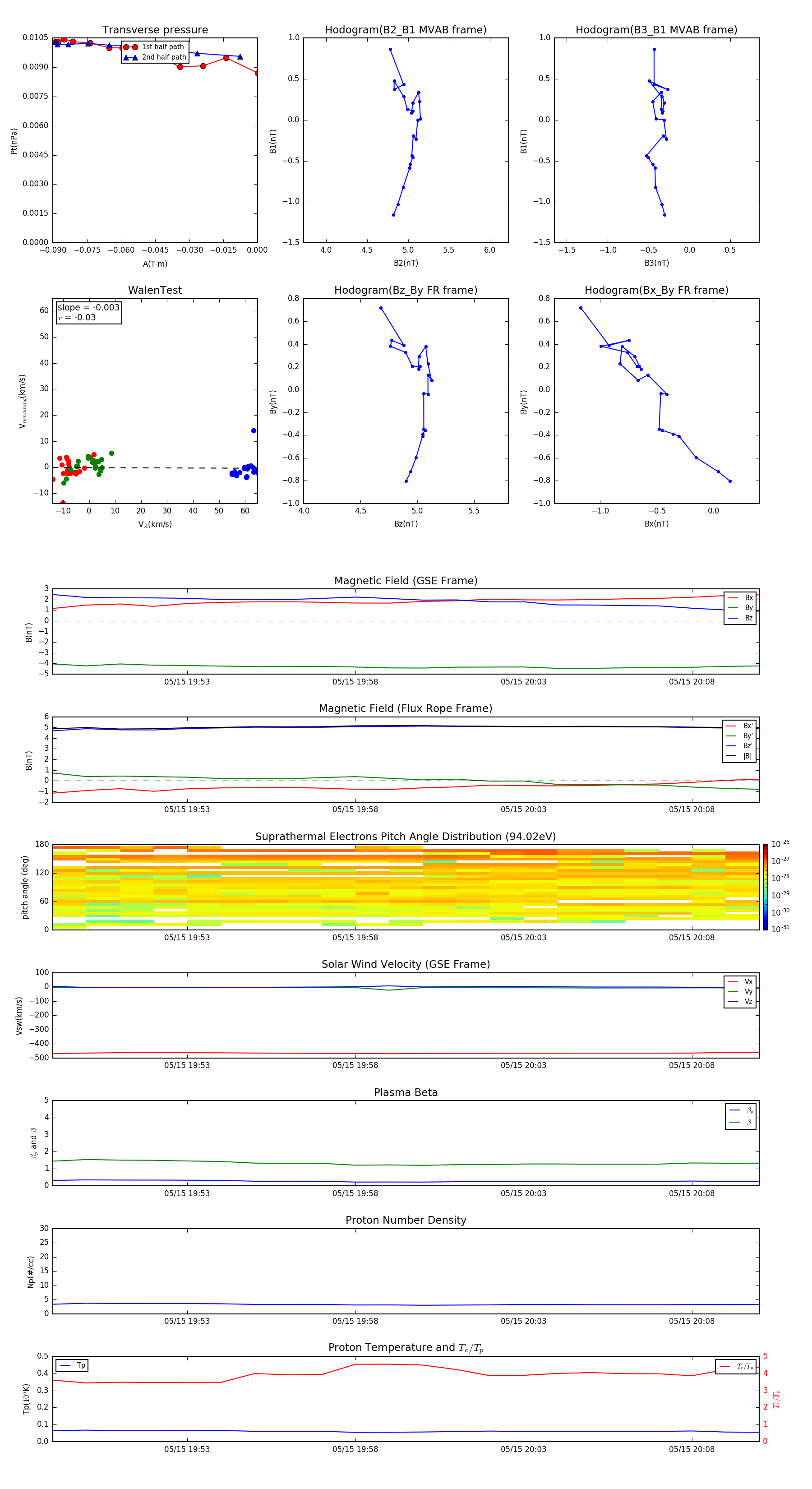Click the isolated blue outlier dot in WalenTest
The width and height of the screenshot is (812, 1489).
[x=254, y=430]
